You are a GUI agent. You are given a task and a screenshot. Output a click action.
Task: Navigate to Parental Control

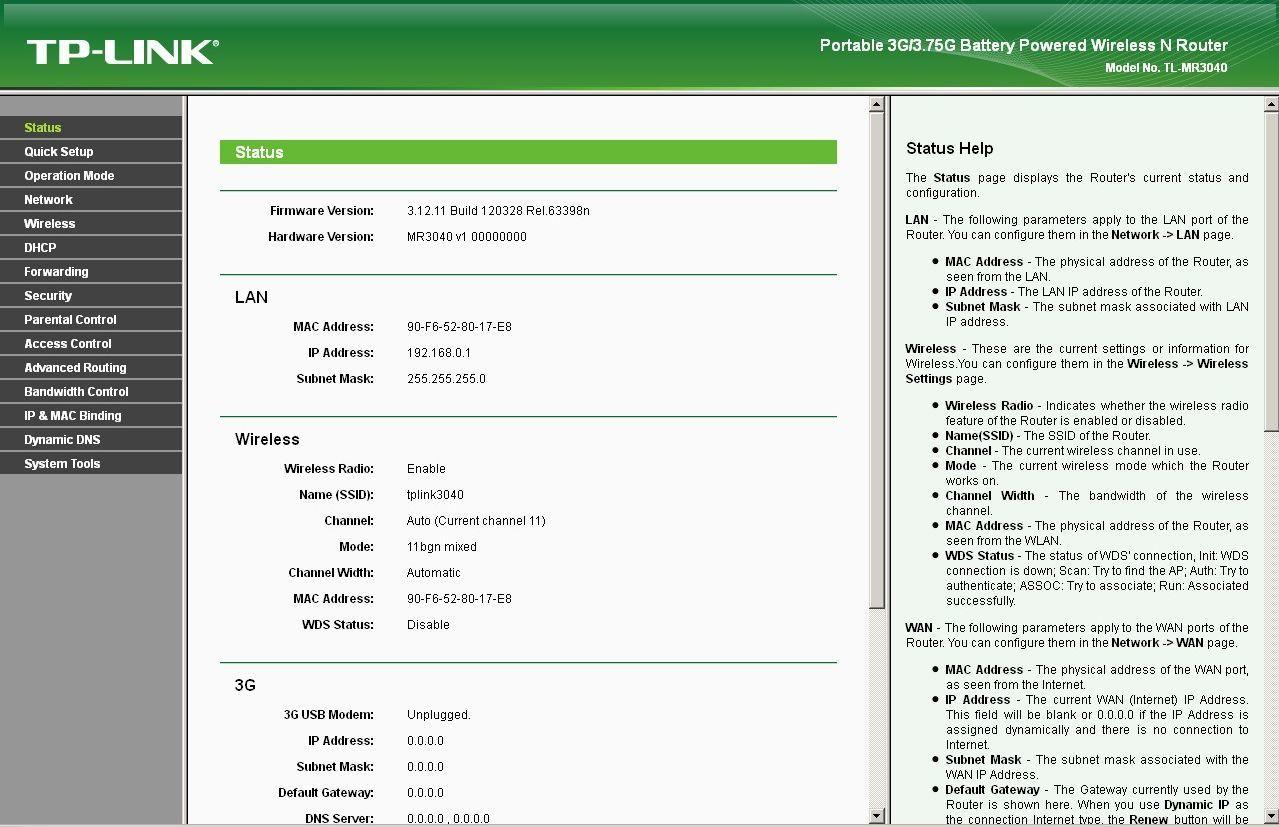[70, 320]
